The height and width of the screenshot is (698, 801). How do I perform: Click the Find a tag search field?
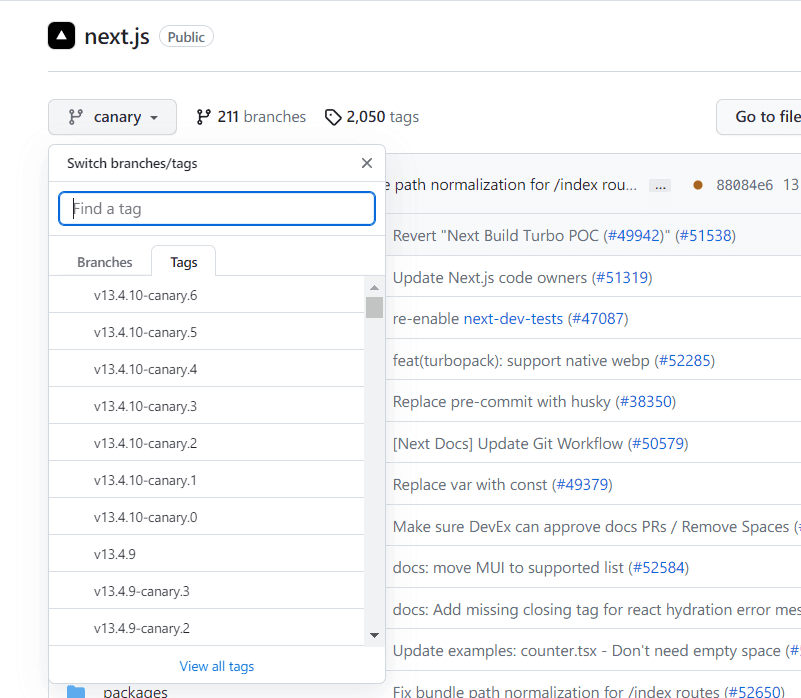pos(216,208)
